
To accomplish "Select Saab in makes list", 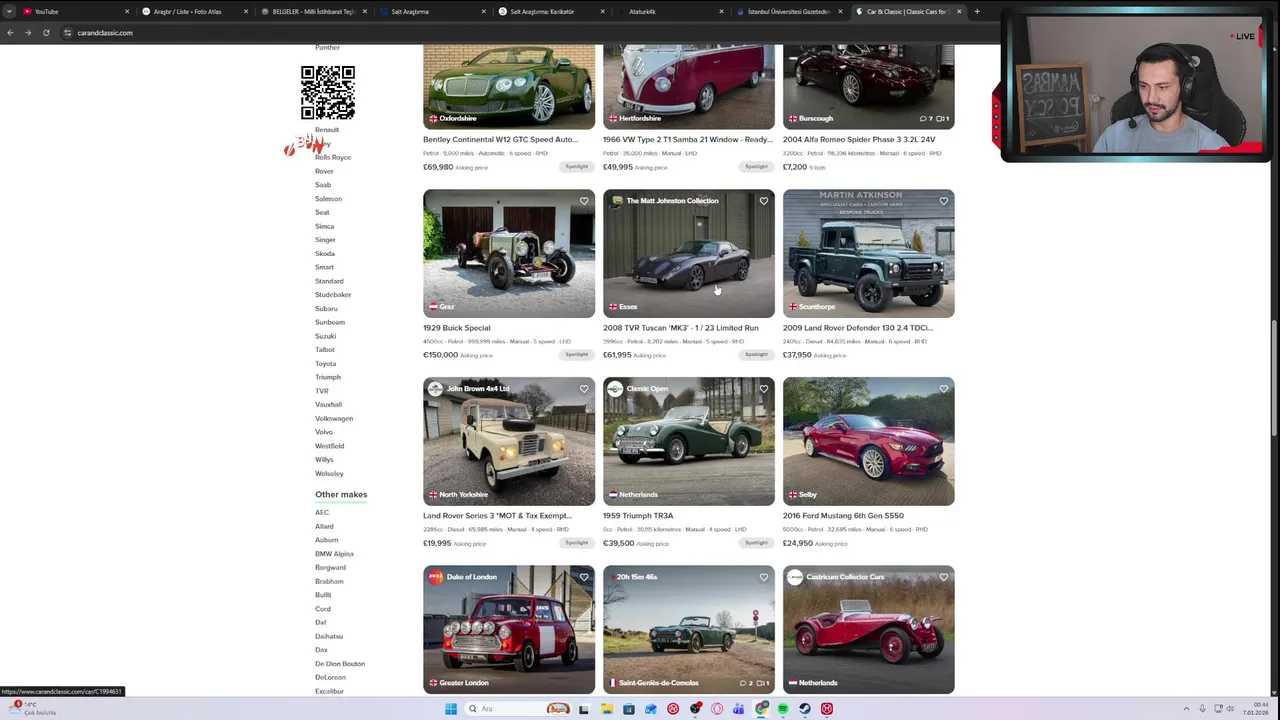I will (323, 185).
